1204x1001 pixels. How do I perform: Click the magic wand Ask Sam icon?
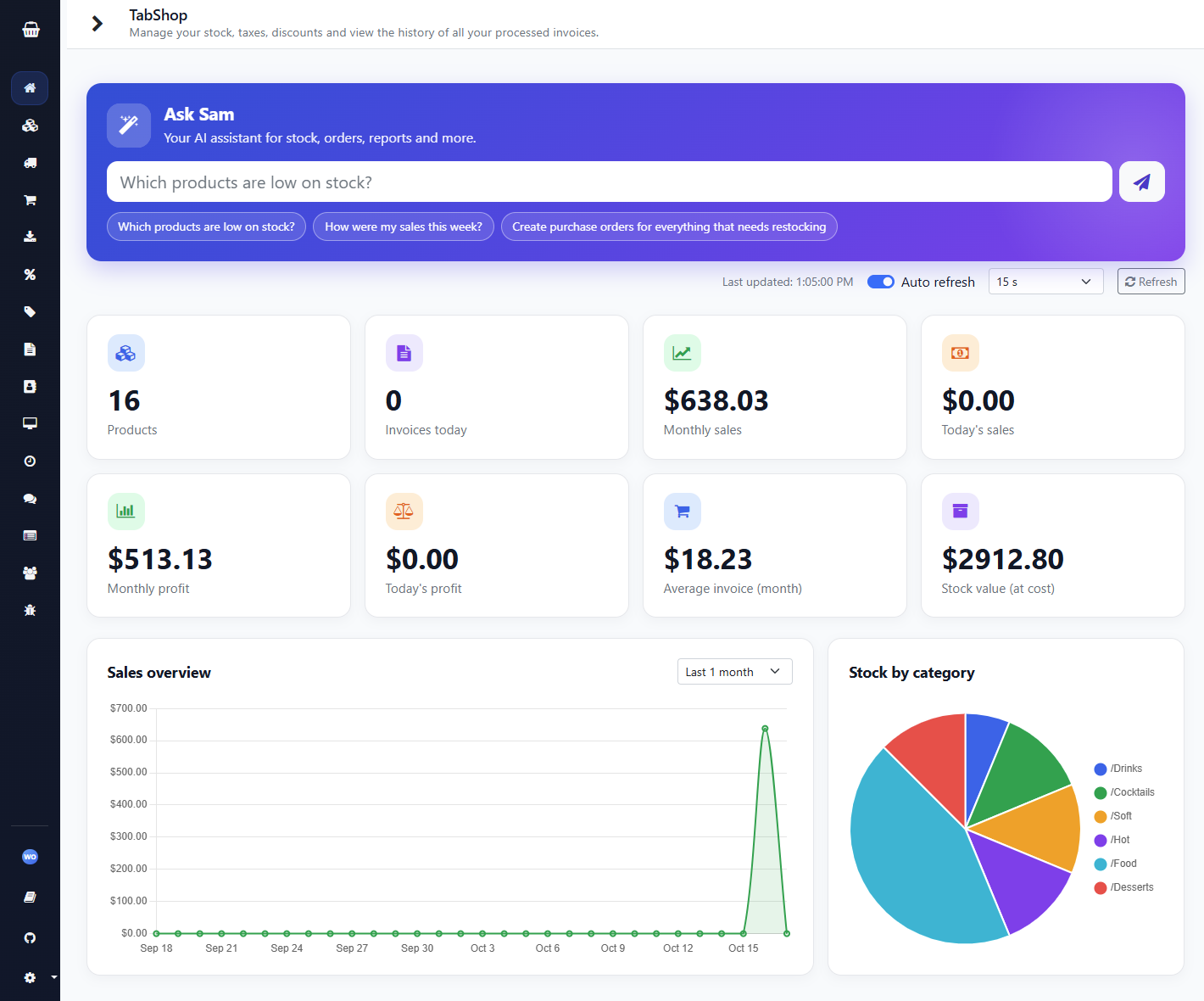click(x=129, y=126)
